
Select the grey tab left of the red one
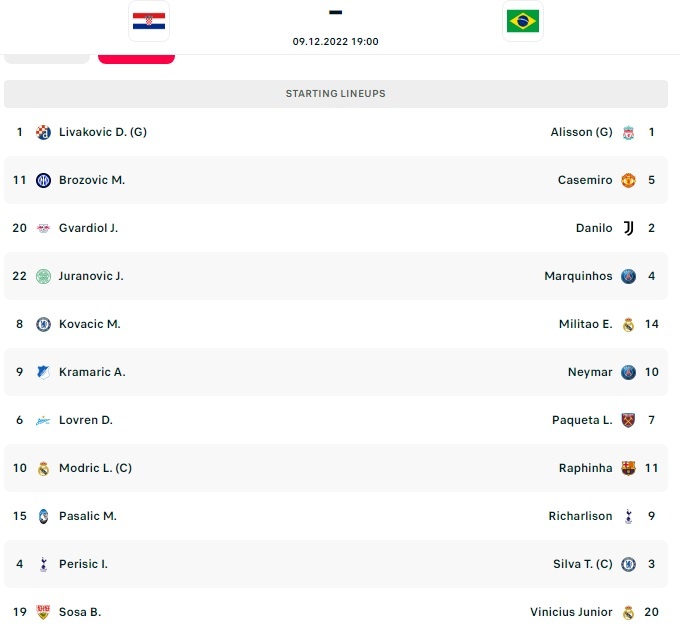pos(47,59)
